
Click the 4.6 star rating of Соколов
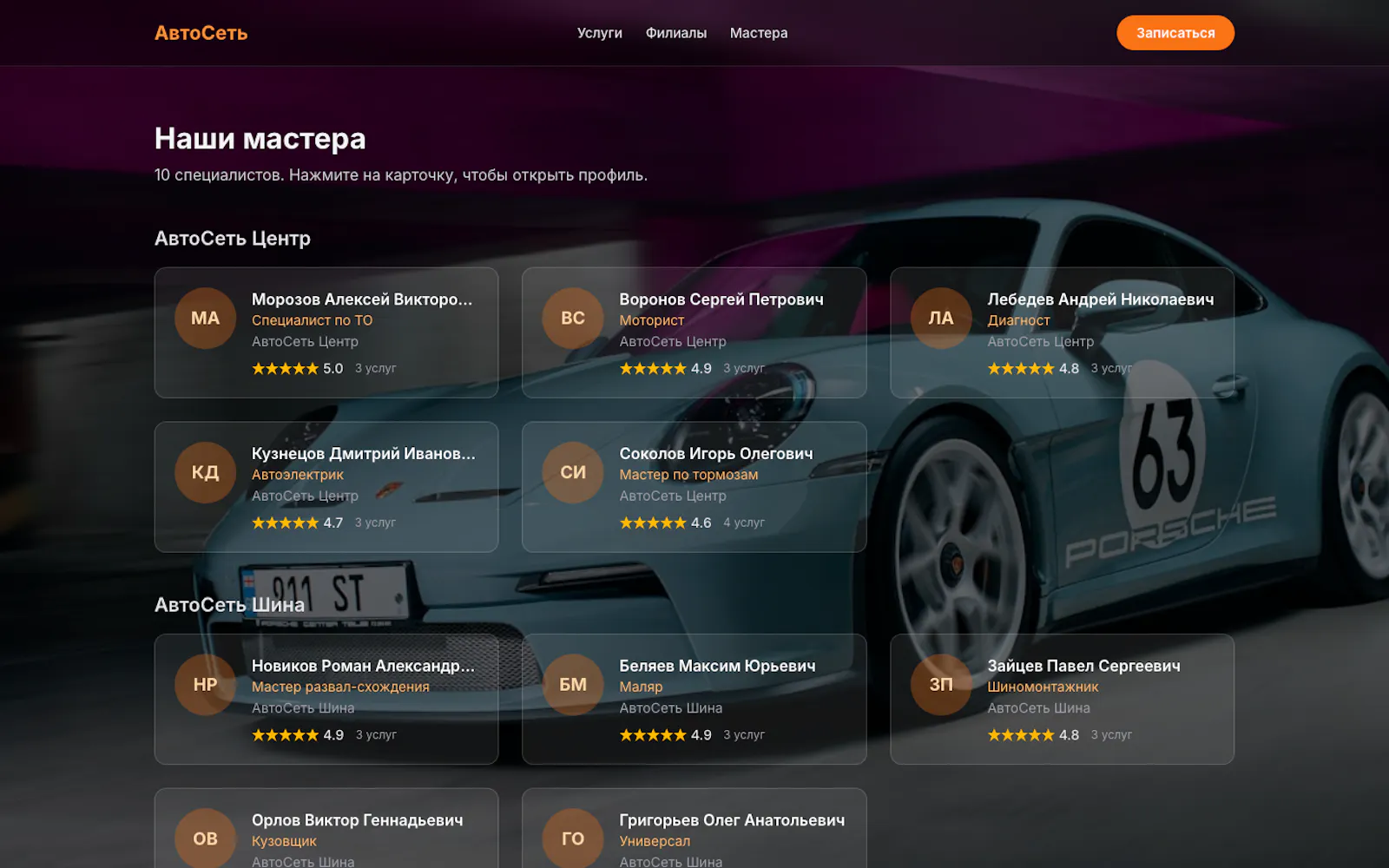[x=665, y=523]
